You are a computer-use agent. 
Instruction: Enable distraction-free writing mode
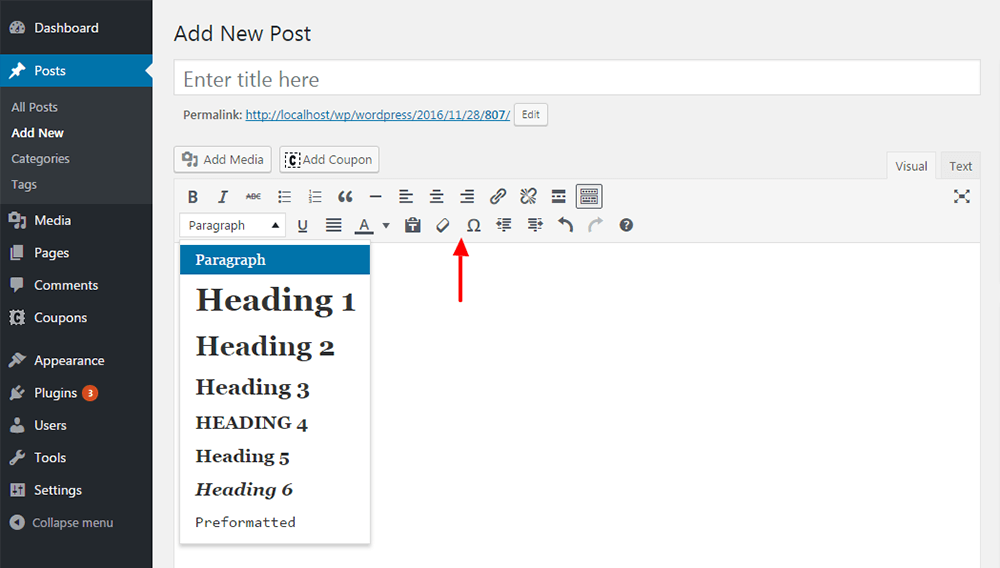coord(961,197)
